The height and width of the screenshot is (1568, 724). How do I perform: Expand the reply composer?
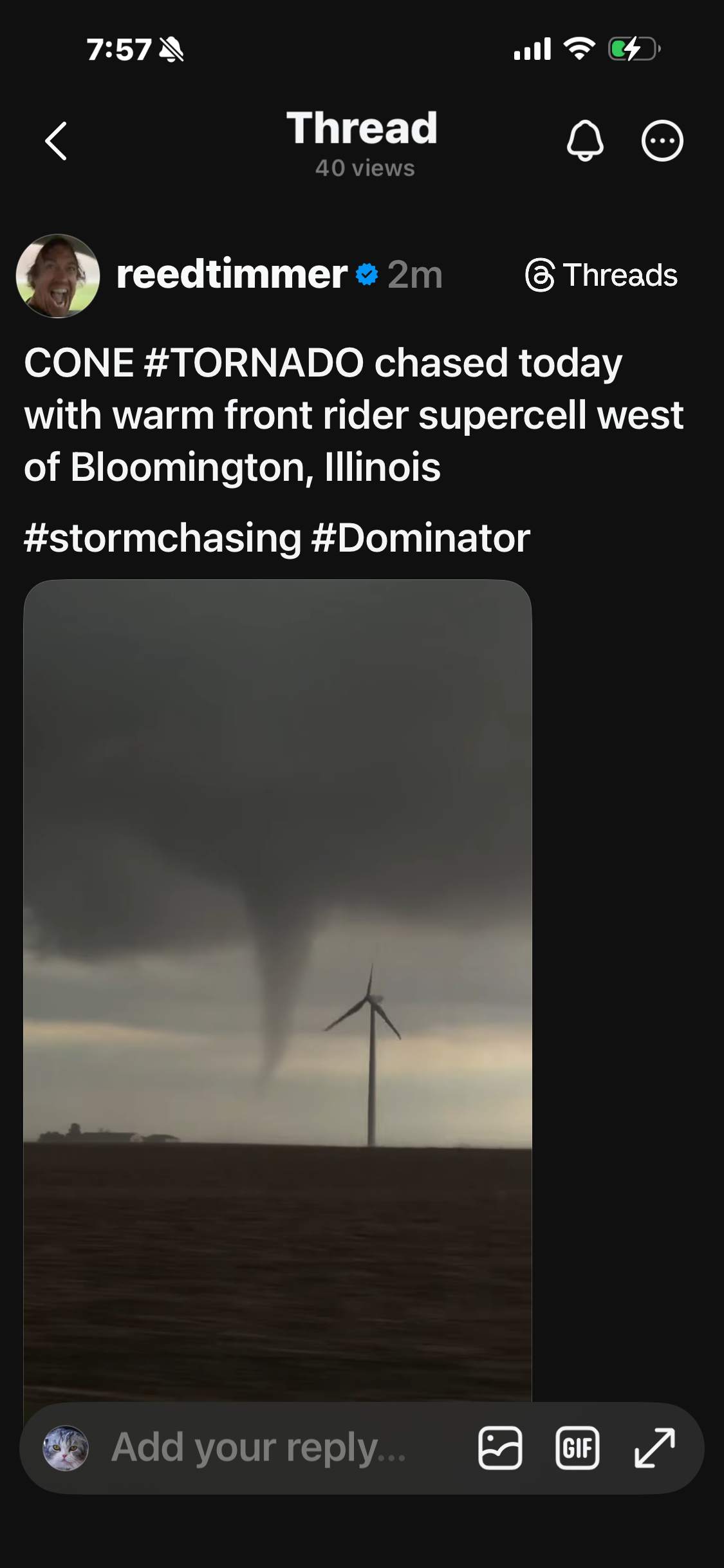click(x=654, y=1448)
